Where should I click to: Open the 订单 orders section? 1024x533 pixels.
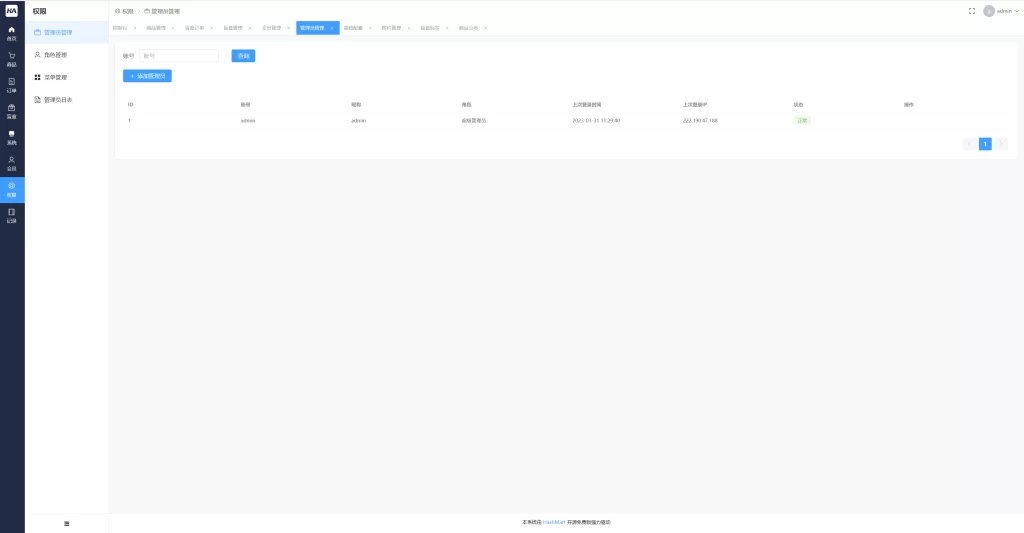12,86
